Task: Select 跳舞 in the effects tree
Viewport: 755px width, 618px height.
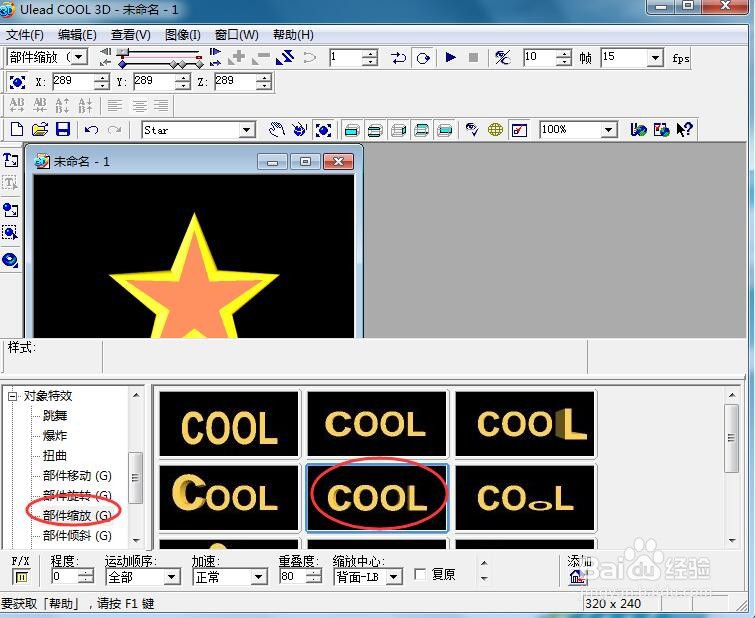Action: tap(55, 415)
